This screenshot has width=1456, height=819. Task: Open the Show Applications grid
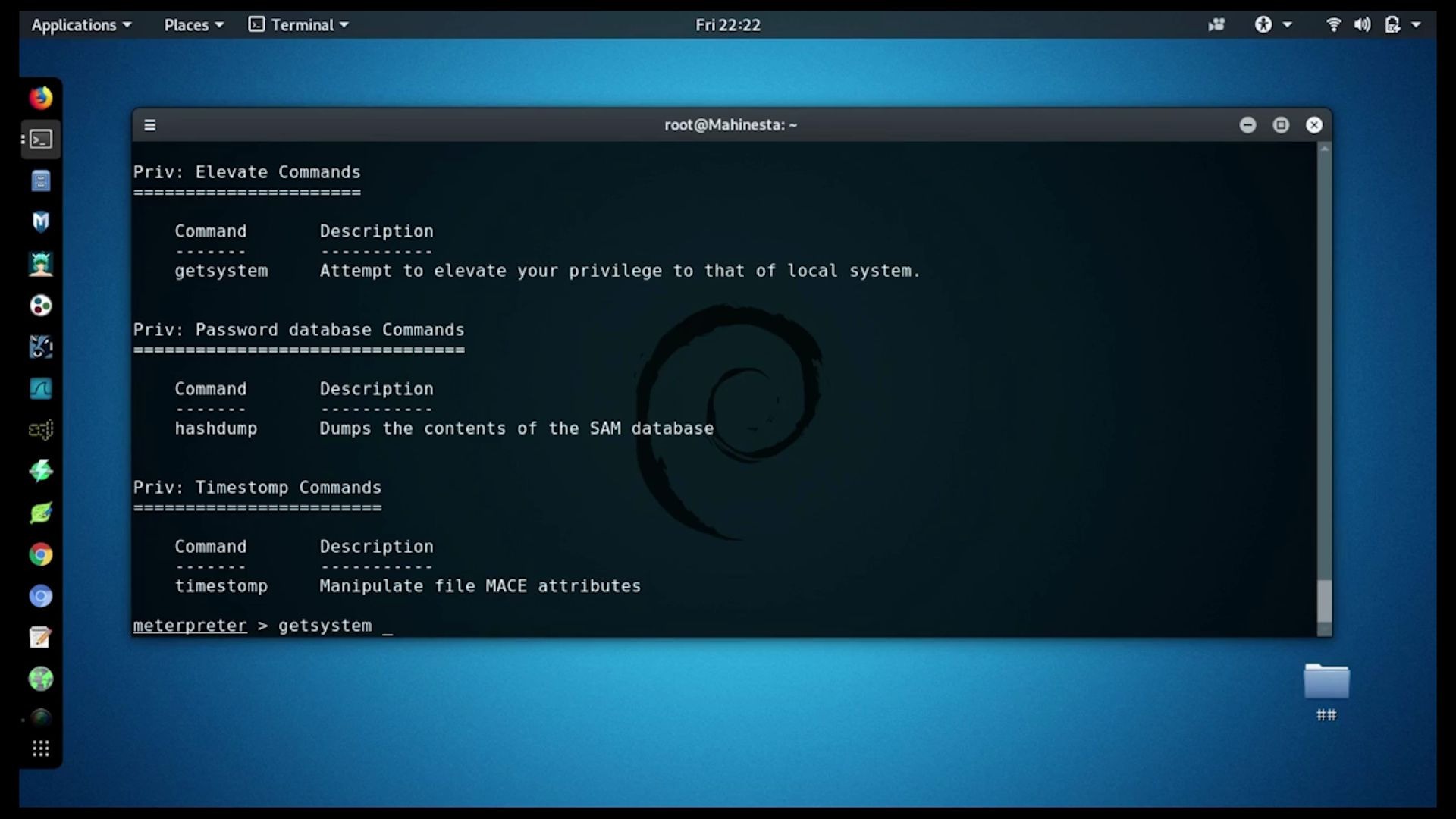41,749
